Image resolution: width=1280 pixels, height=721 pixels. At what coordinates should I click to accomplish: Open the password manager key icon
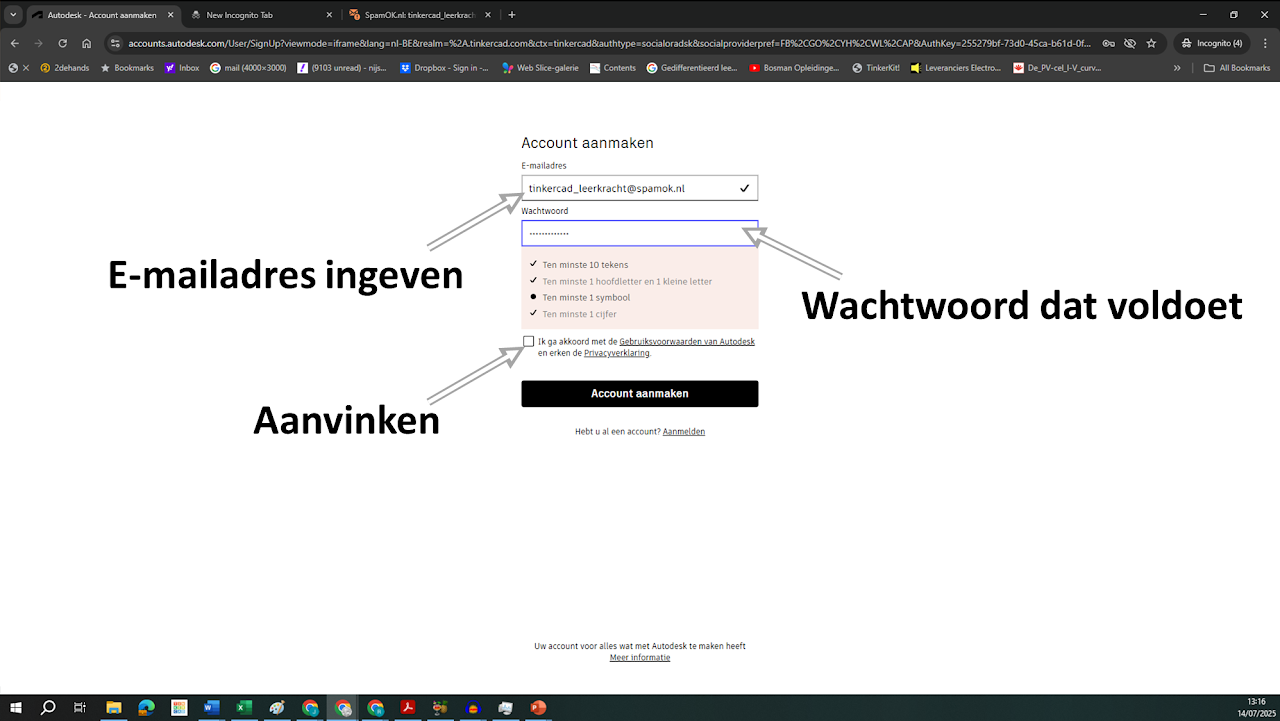1107,43
